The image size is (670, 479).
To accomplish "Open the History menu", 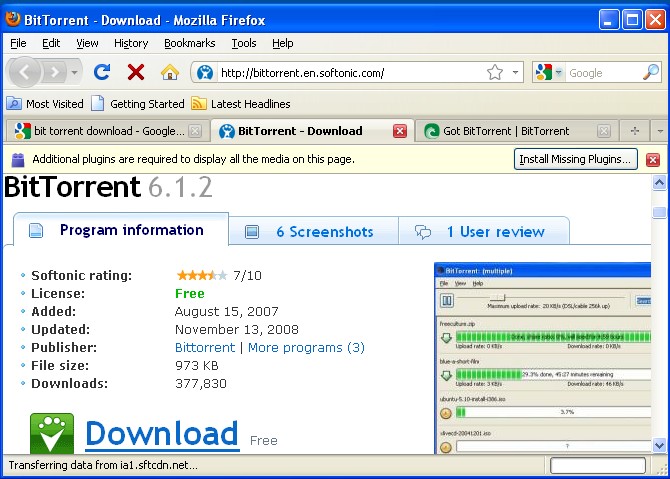I will click(x=131, y=43).
